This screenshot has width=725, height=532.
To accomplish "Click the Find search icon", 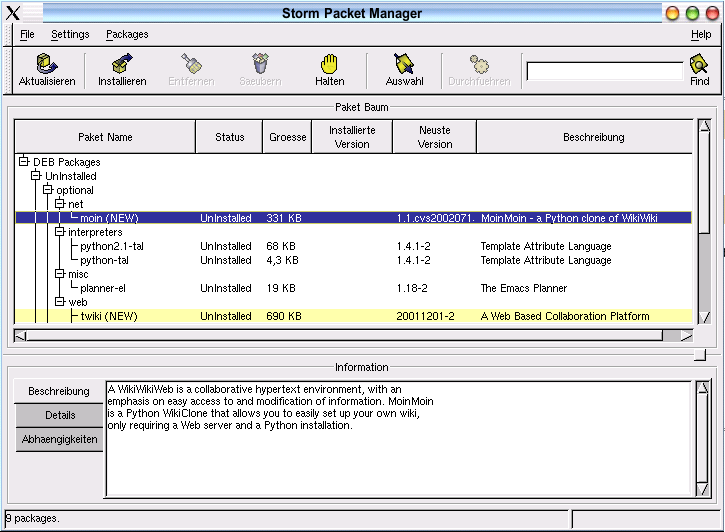I will click(x=700, y=66).
